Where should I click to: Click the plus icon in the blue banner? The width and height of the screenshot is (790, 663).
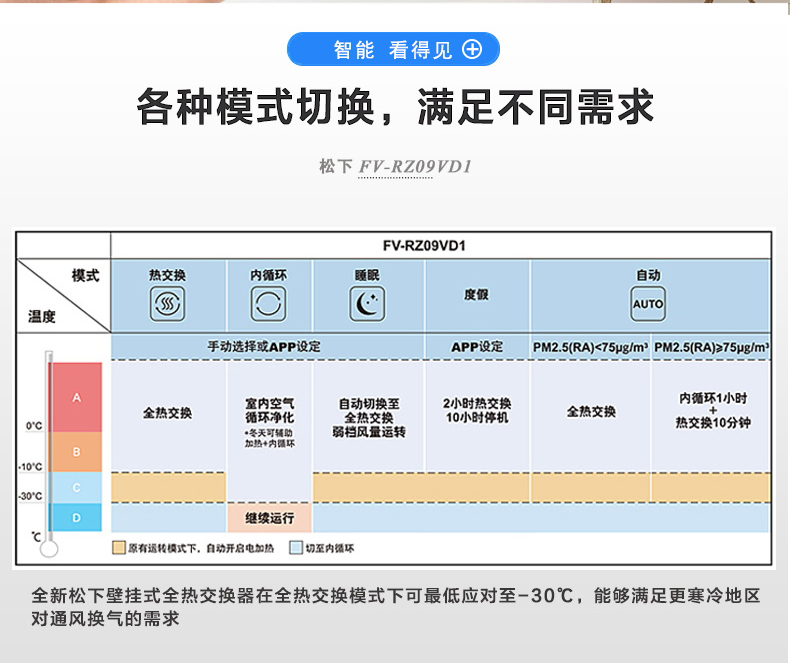click(x=472, y=49)
